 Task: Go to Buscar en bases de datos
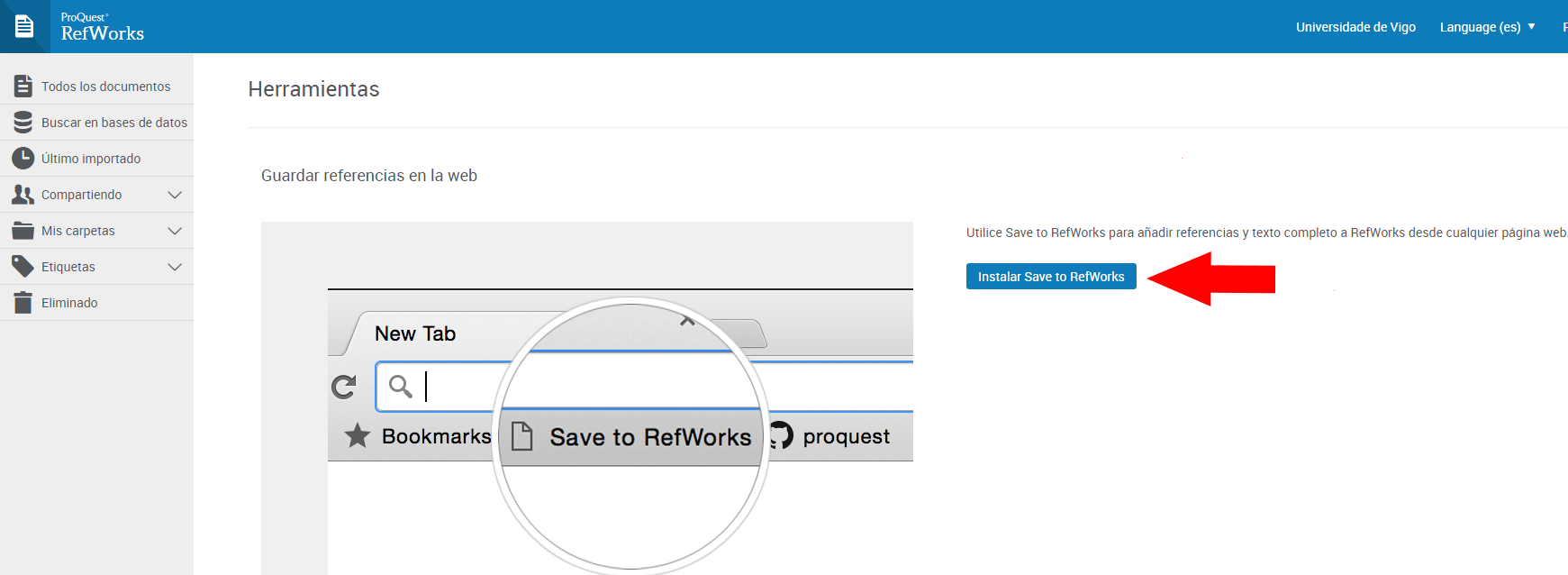pyautogui.click(x=114, y=123)
